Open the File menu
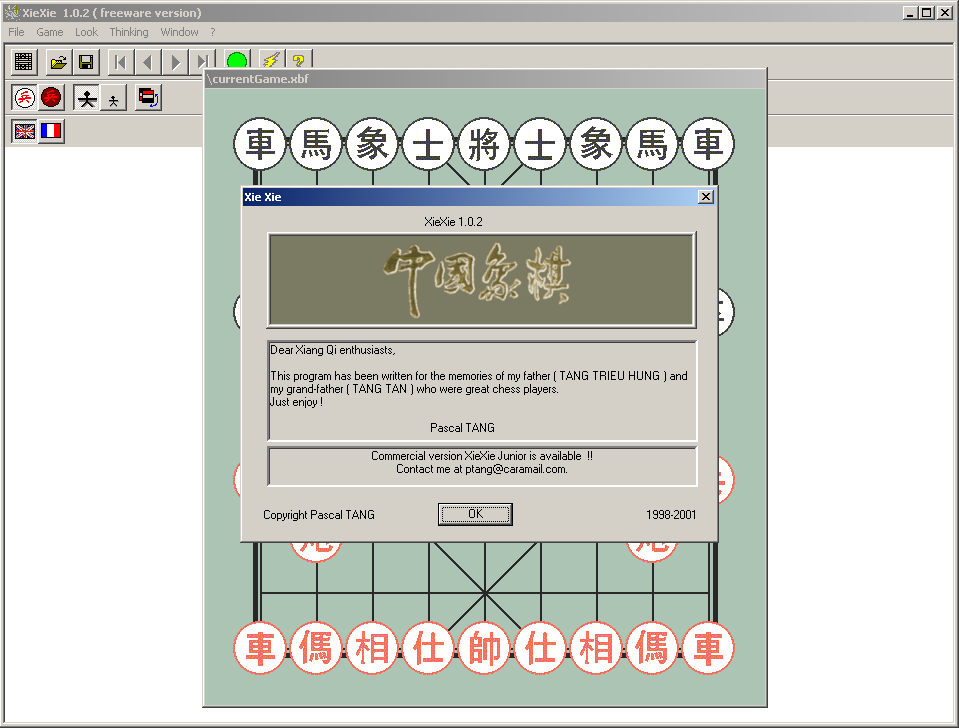 coord(16,32)
